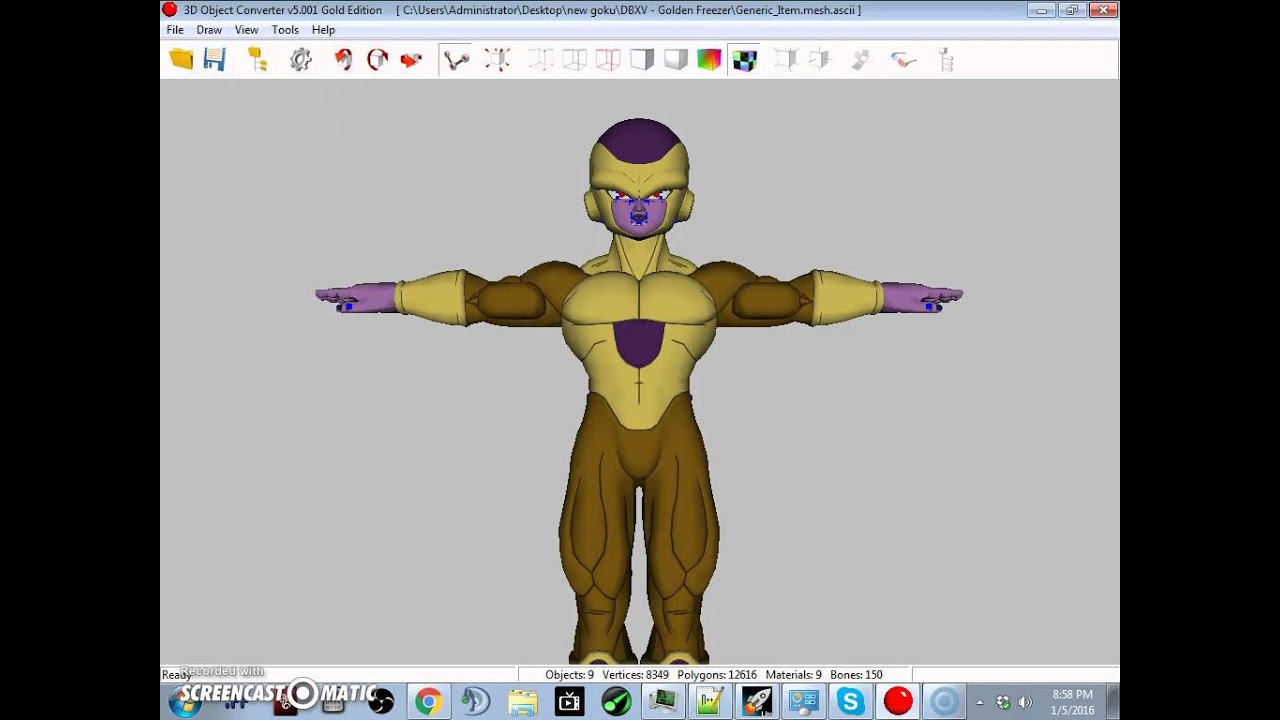Screen dimensions: 1280x720
Task: Click the cube with axis lines icon
Action: 786,60
